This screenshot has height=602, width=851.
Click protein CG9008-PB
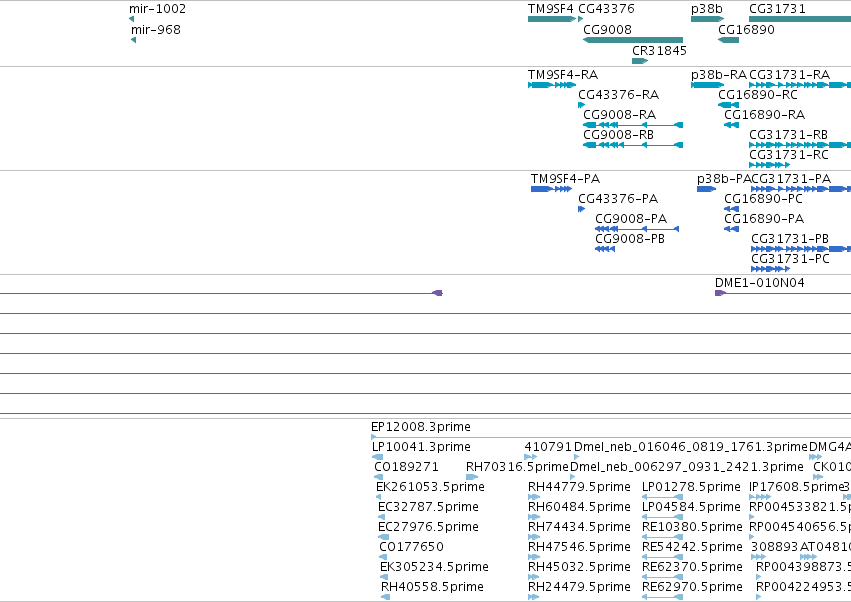pyautogui.click(x=605, y=249)
